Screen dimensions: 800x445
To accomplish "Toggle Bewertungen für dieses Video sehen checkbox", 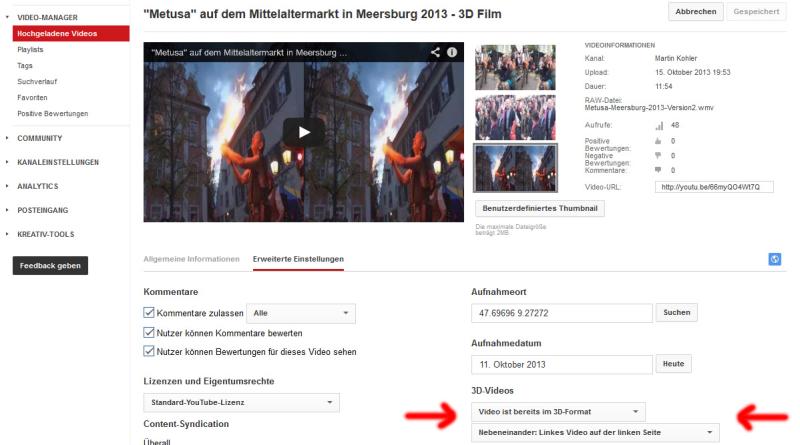I will pyautogui.click(x=150, y=351).
